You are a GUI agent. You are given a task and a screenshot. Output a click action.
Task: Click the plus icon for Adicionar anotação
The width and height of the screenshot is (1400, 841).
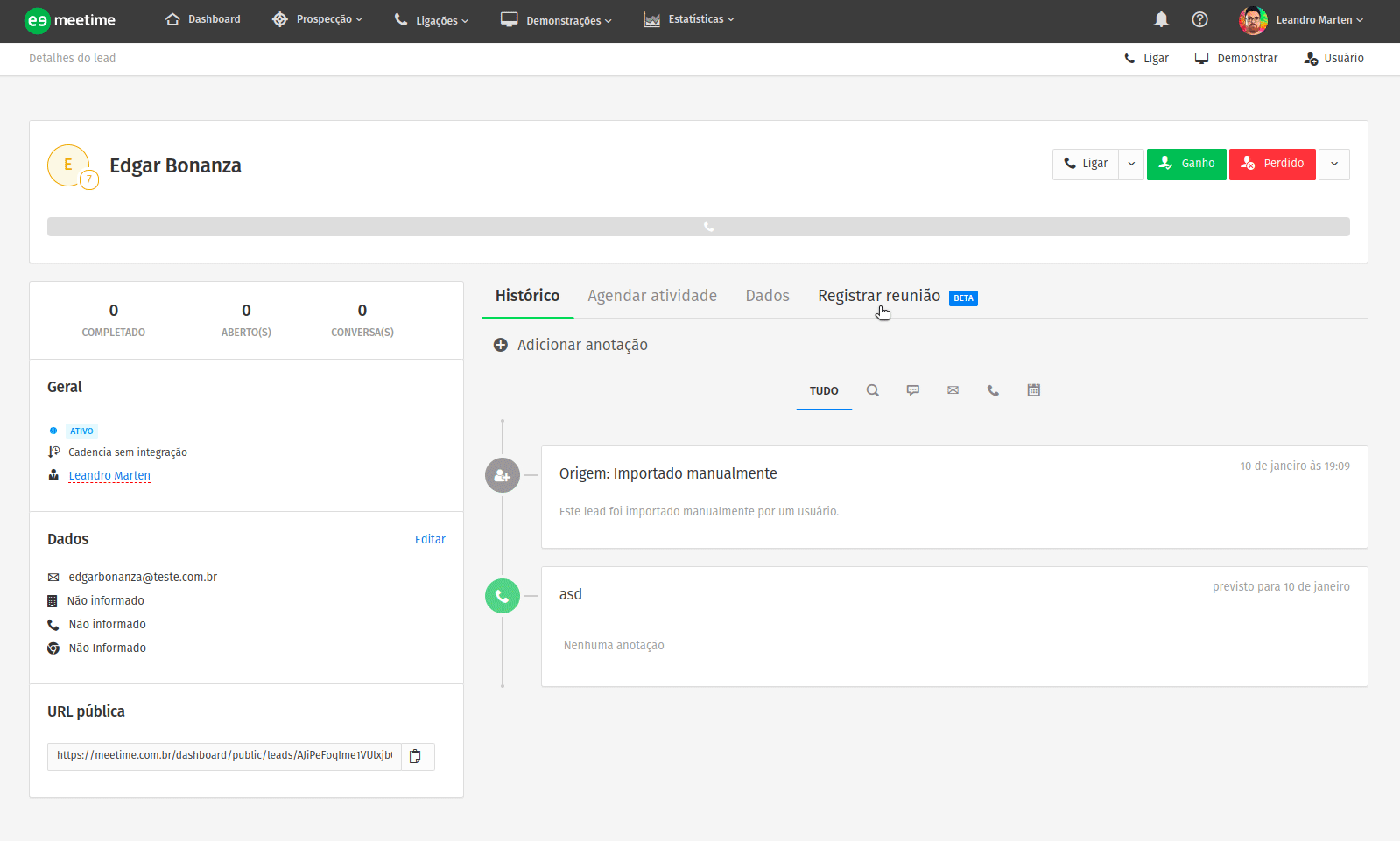point(501,345)
